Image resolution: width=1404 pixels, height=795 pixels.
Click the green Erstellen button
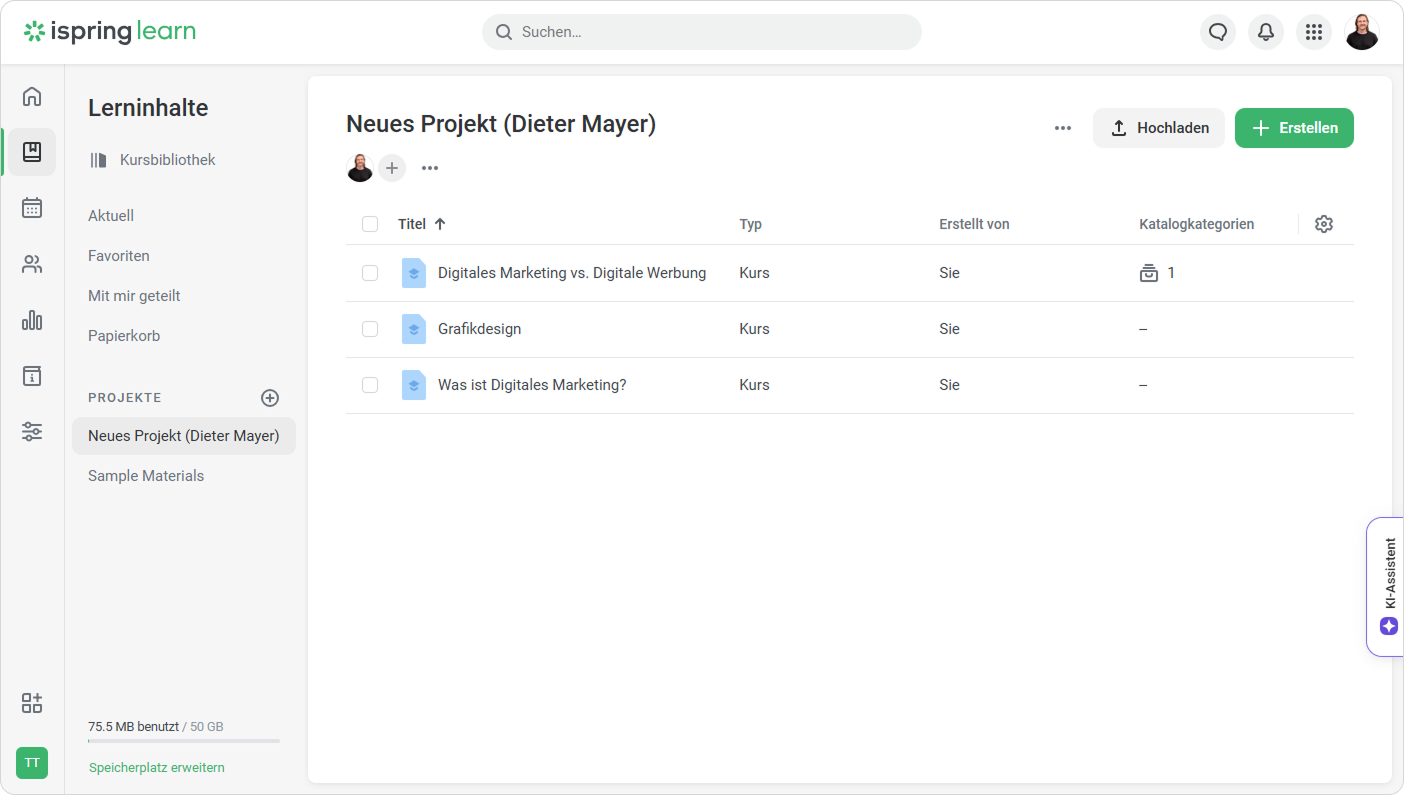(x=1294, y=128)
